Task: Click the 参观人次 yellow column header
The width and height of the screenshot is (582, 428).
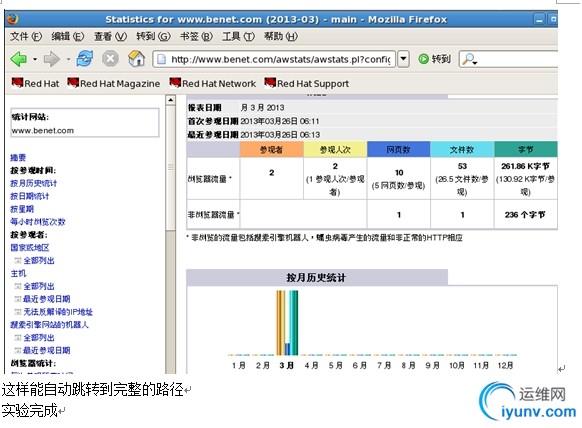Action: click(x=335, y=149)
